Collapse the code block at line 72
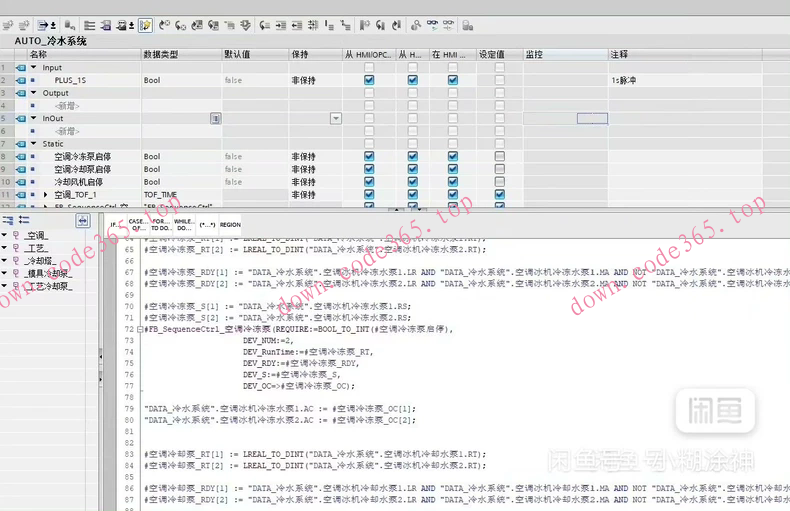 [x=140, y=329]
